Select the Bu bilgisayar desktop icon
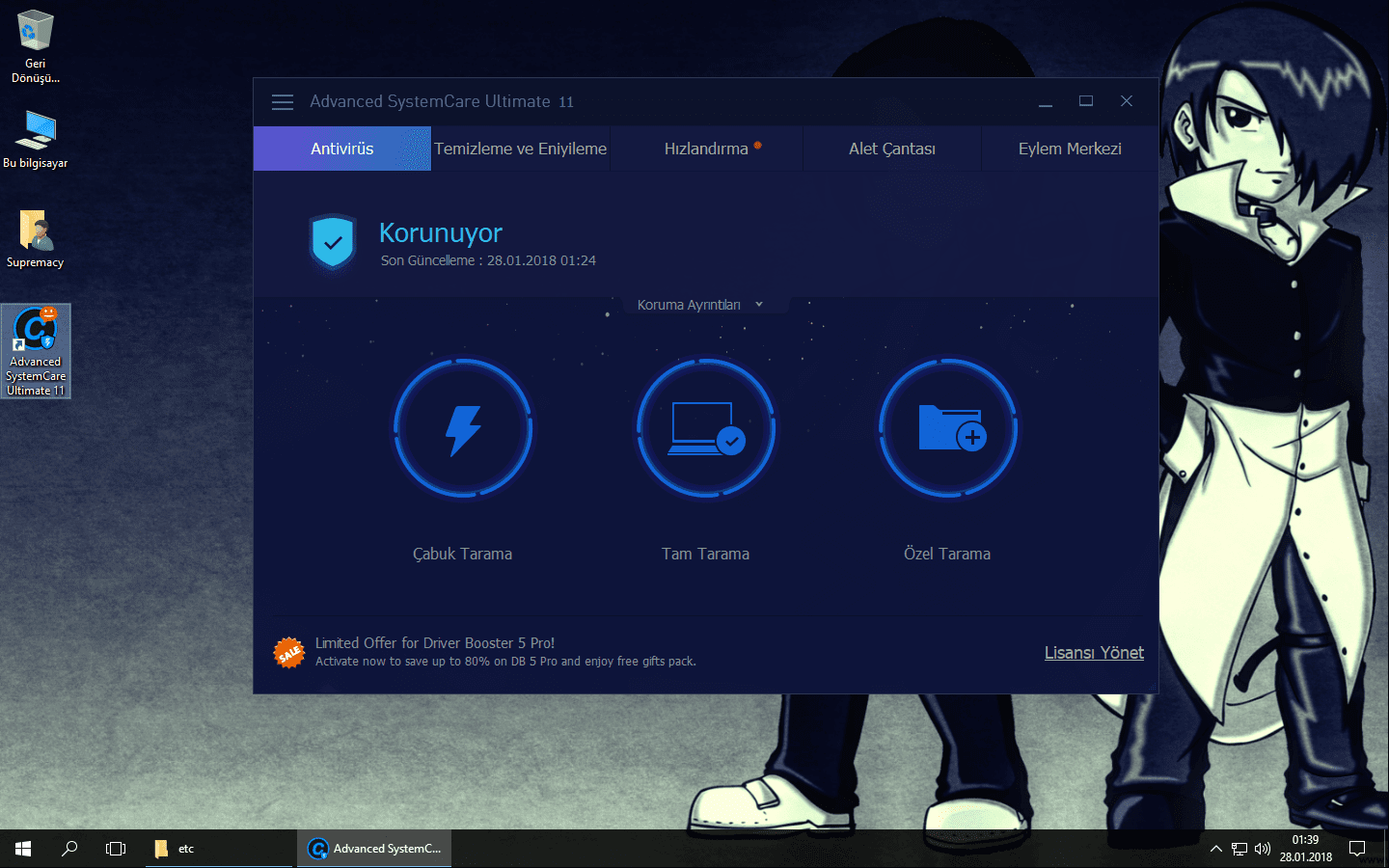Viewport: 1389px width, 868px height. [x=36, y=140]
